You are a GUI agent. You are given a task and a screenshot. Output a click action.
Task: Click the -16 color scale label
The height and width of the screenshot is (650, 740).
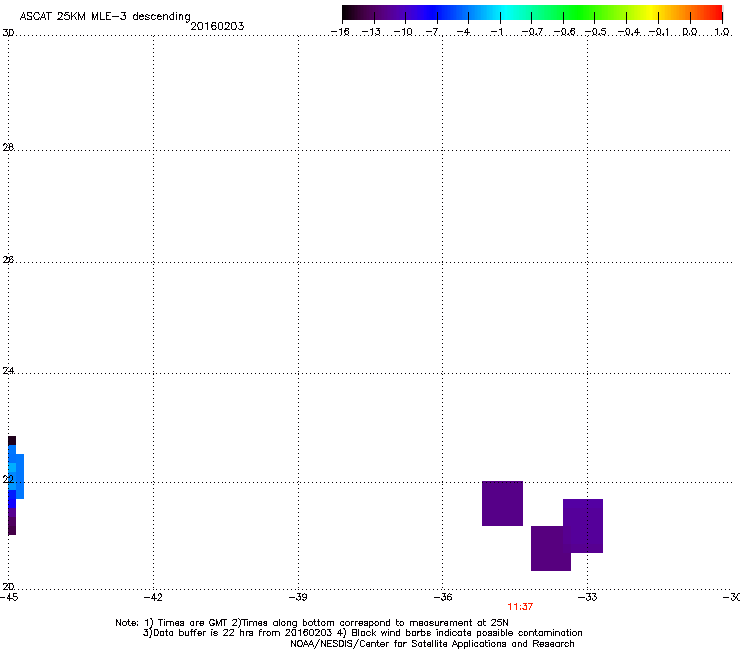tap(340, 32)
